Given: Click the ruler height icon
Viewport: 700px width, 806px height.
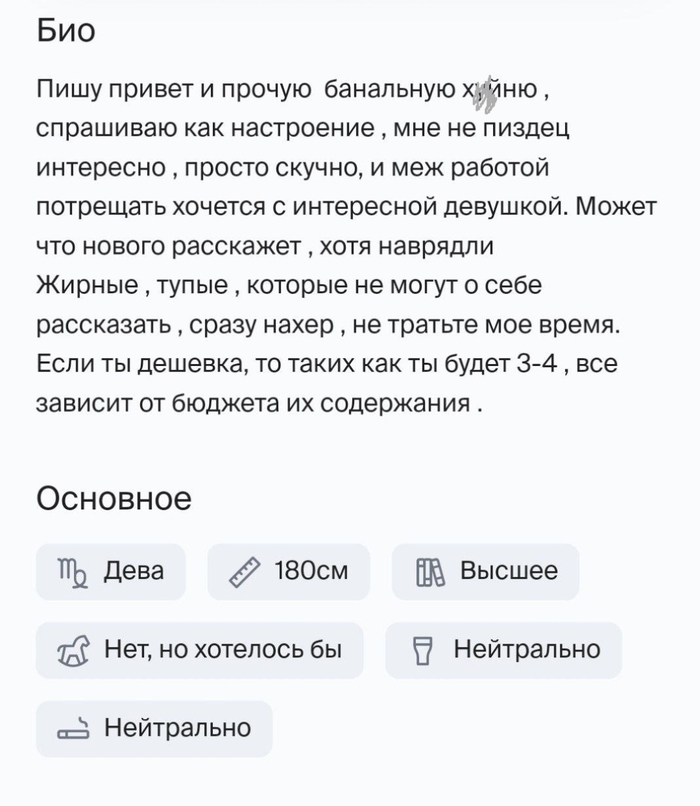Looking at the screenshot, I should [x=244, y=572].
